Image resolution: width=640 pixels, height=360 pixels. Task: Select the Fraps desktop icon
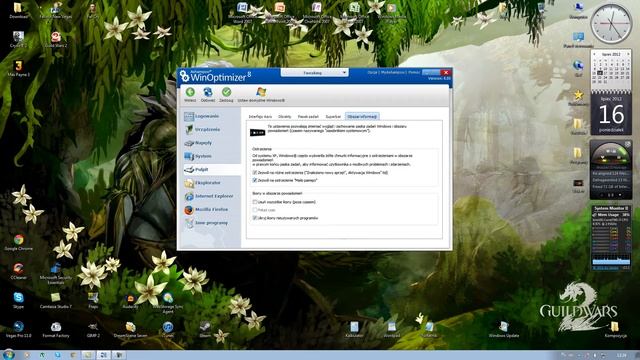[93, 300]
